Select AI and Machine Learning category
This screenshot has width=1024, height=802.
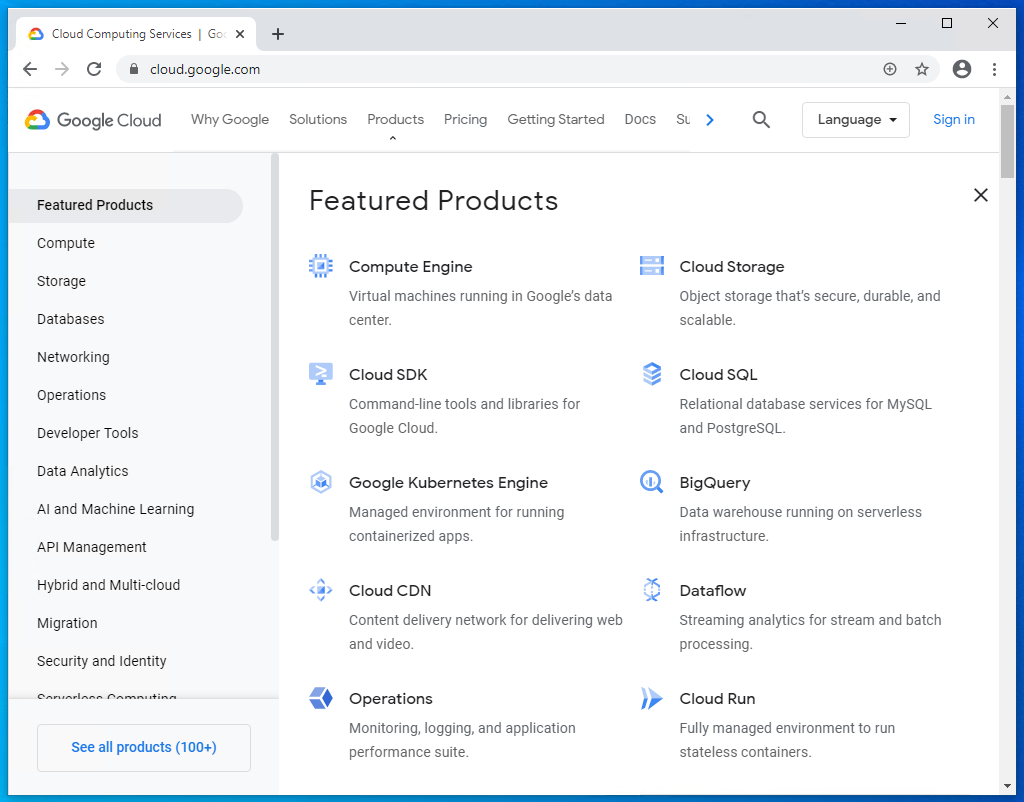tap(116, 509)
